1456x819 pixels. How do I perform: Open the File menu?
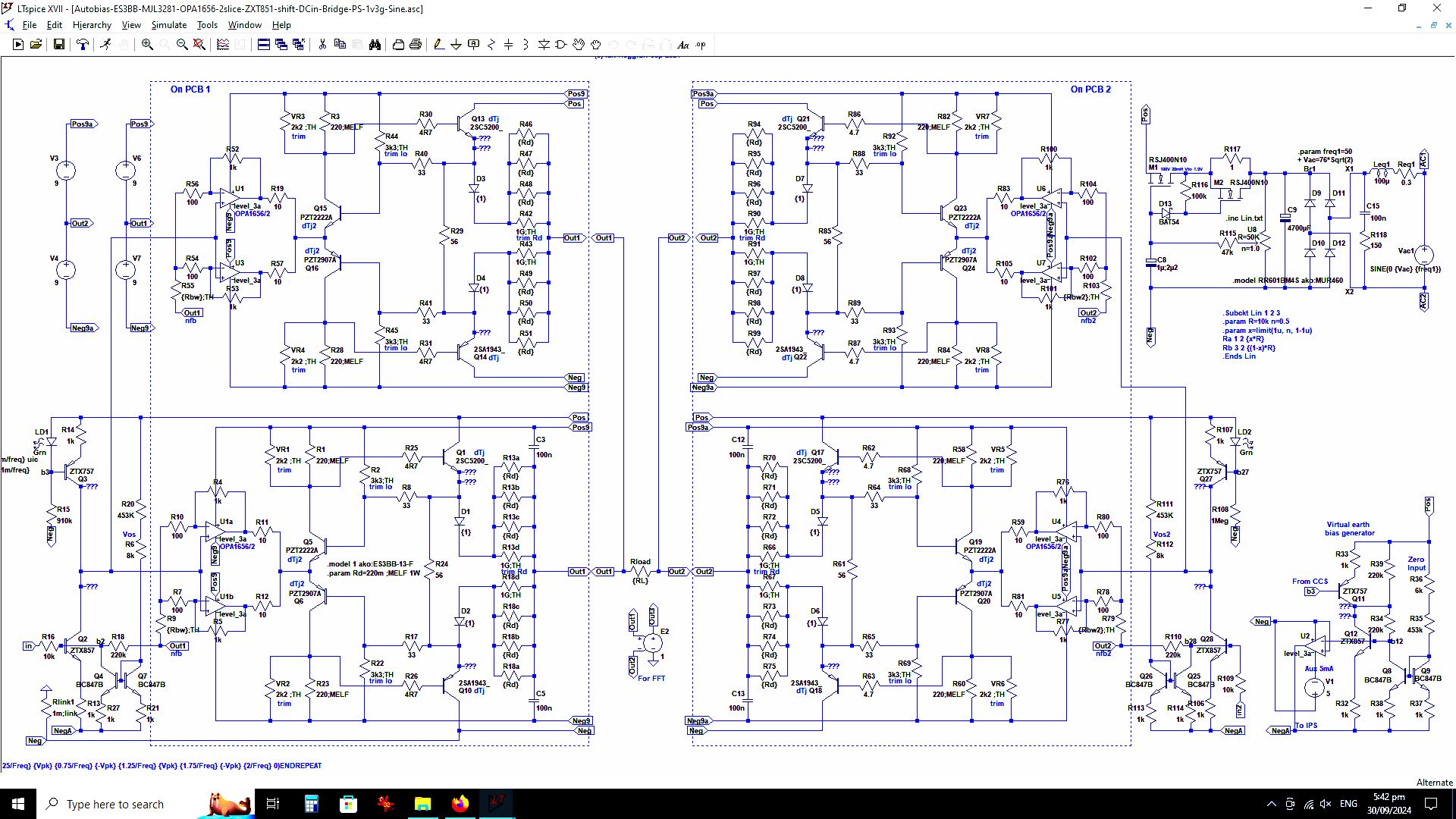[30, 25]
